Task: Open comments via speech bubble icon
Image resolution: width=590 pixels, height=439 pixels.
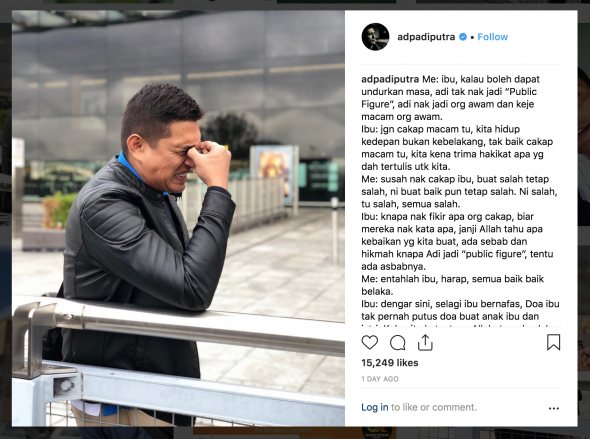Action: pyautogui.click(x=397, y=343)
